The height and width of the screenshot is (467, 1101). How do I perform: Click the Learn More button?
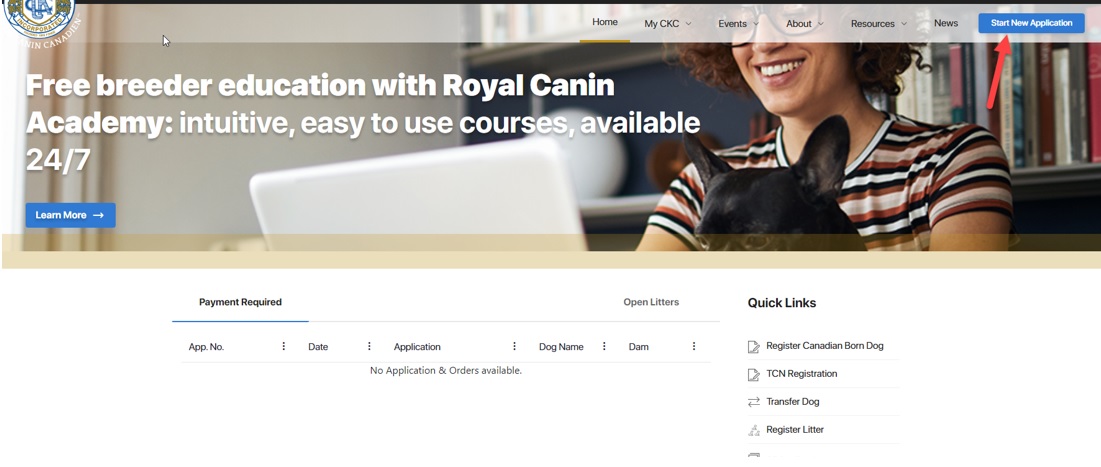click(70, 215)
